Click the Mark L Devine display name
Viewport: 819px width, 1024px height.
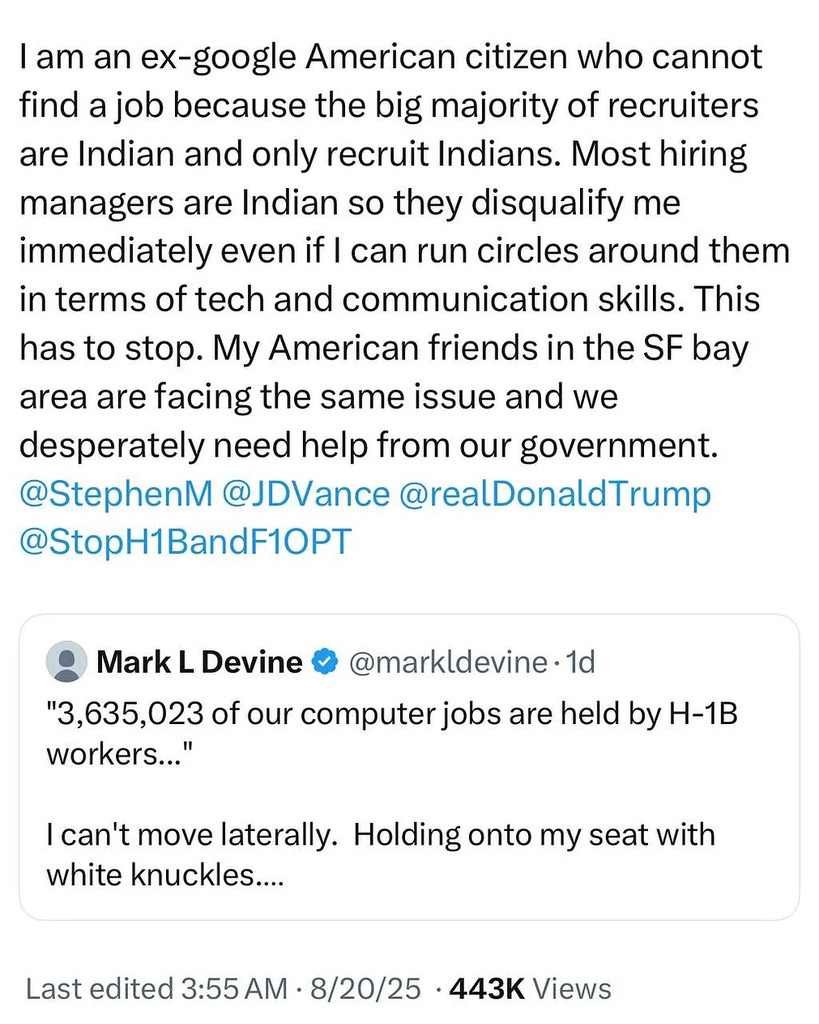pos(199,662)
